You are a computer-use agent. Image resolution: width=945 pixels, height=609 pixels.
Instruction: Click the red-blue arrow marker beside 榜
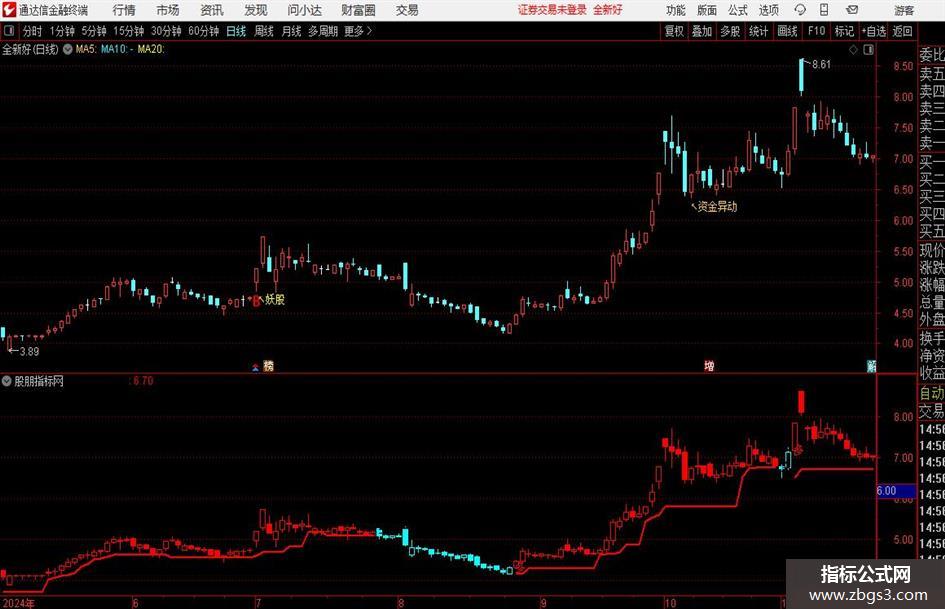(256, 366)
